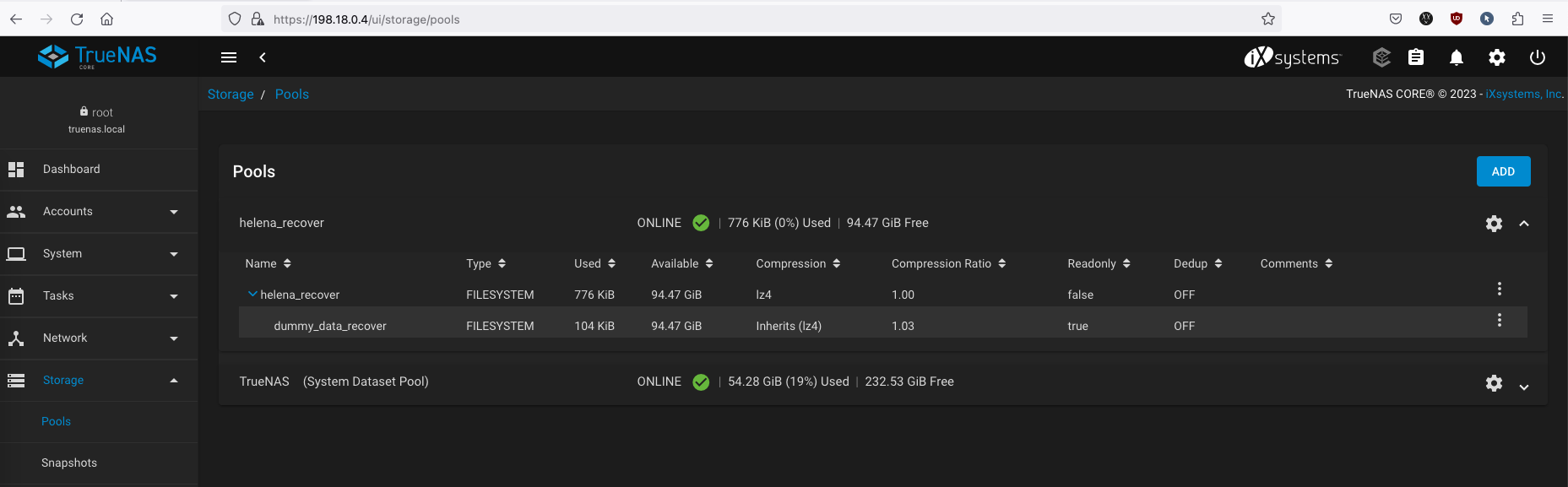This screenshot has height=487, width=1568.
Task: Click the Dashboard sidebar icon
Action: [x=16, y=170]
